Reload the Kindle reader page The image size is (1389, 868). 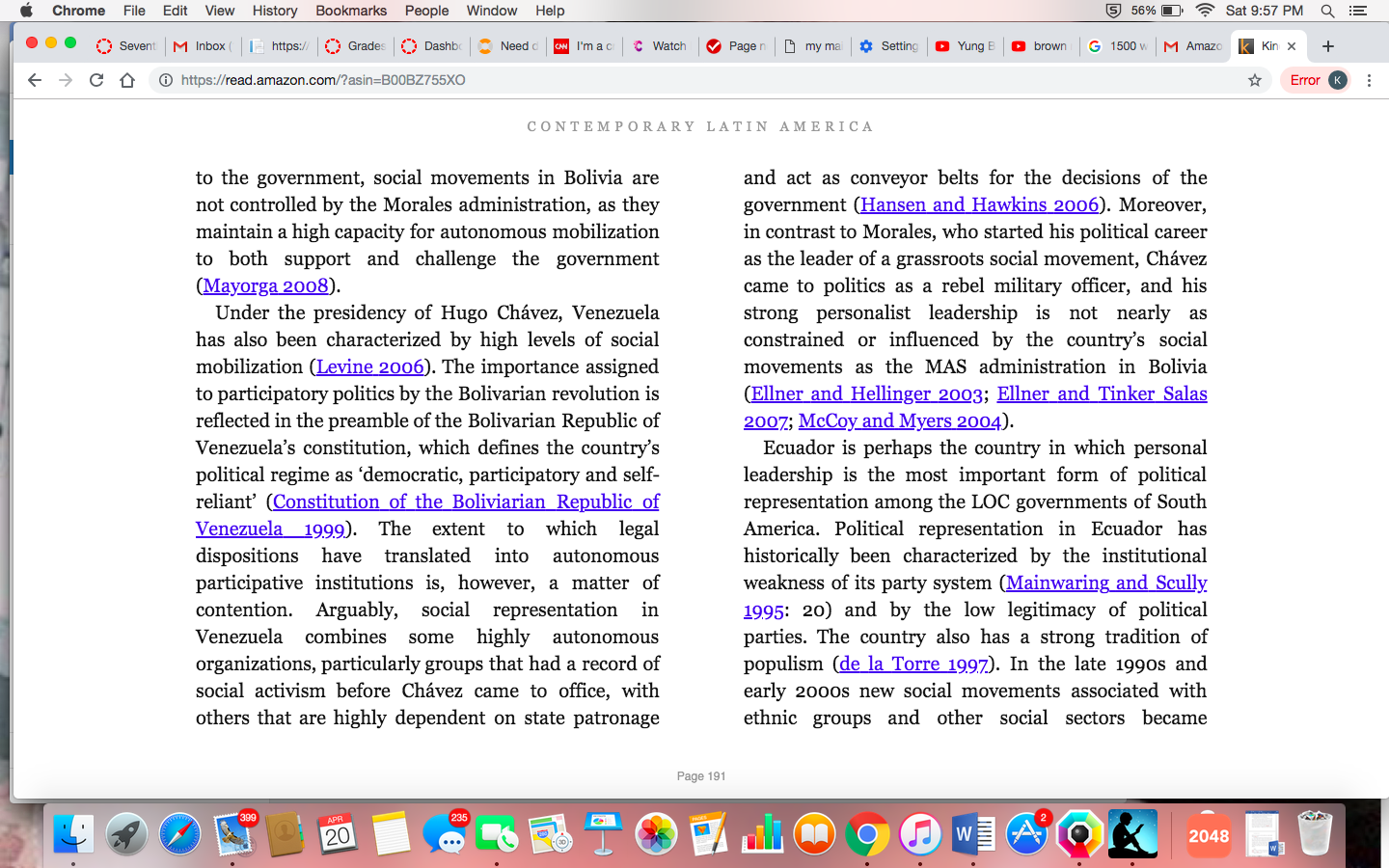click(x=96, y=80)
